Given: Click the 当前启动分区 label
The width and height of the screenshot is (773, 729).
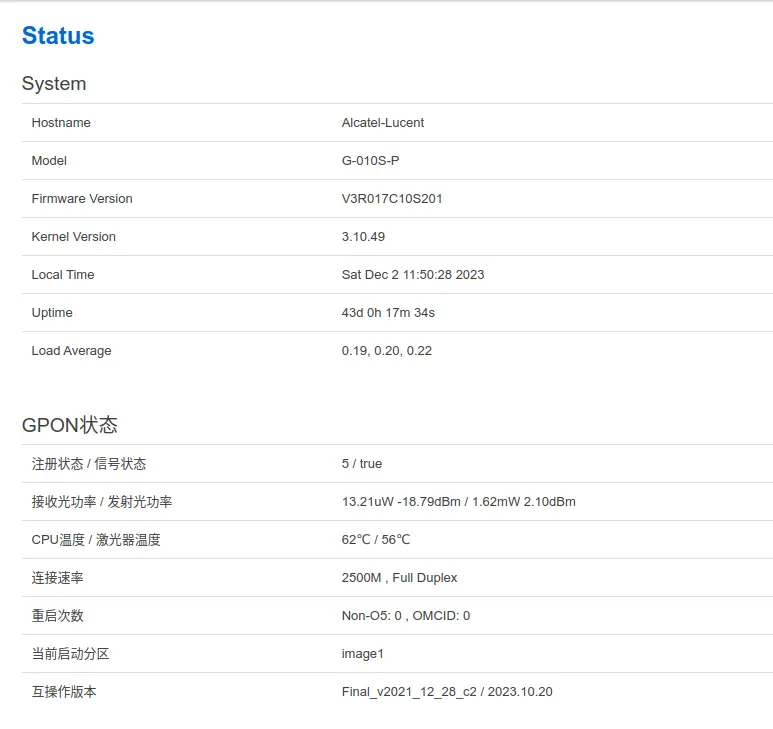Looking at the screenshot, I should 70,654.
